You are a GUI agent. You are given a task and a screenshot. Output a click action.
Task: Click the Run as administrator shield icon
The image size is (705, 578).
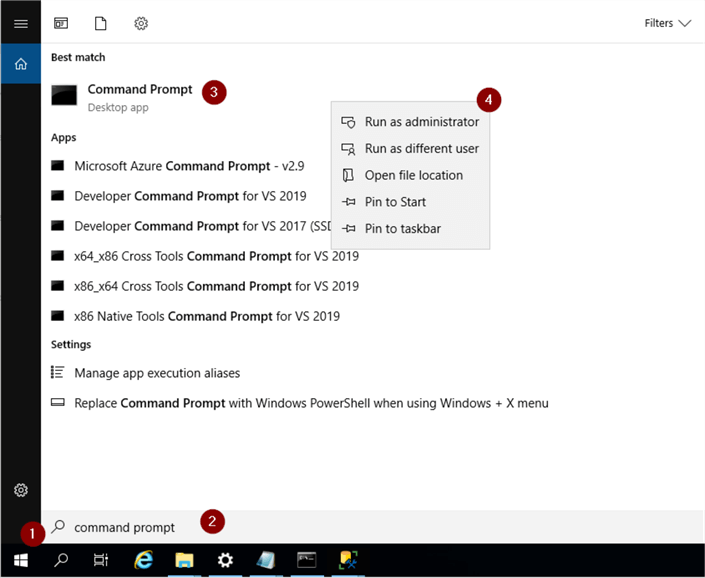pyautogui.click(x=348, y=122)
